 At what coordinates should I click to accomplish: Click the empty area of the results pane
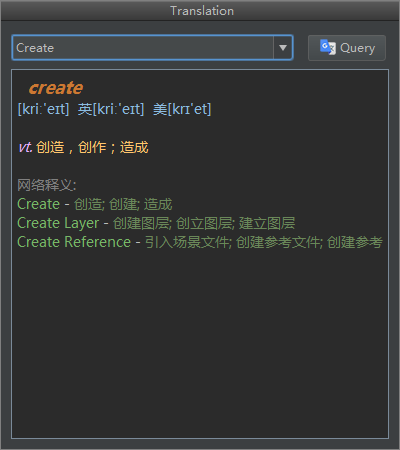click(x=200, y=343)
